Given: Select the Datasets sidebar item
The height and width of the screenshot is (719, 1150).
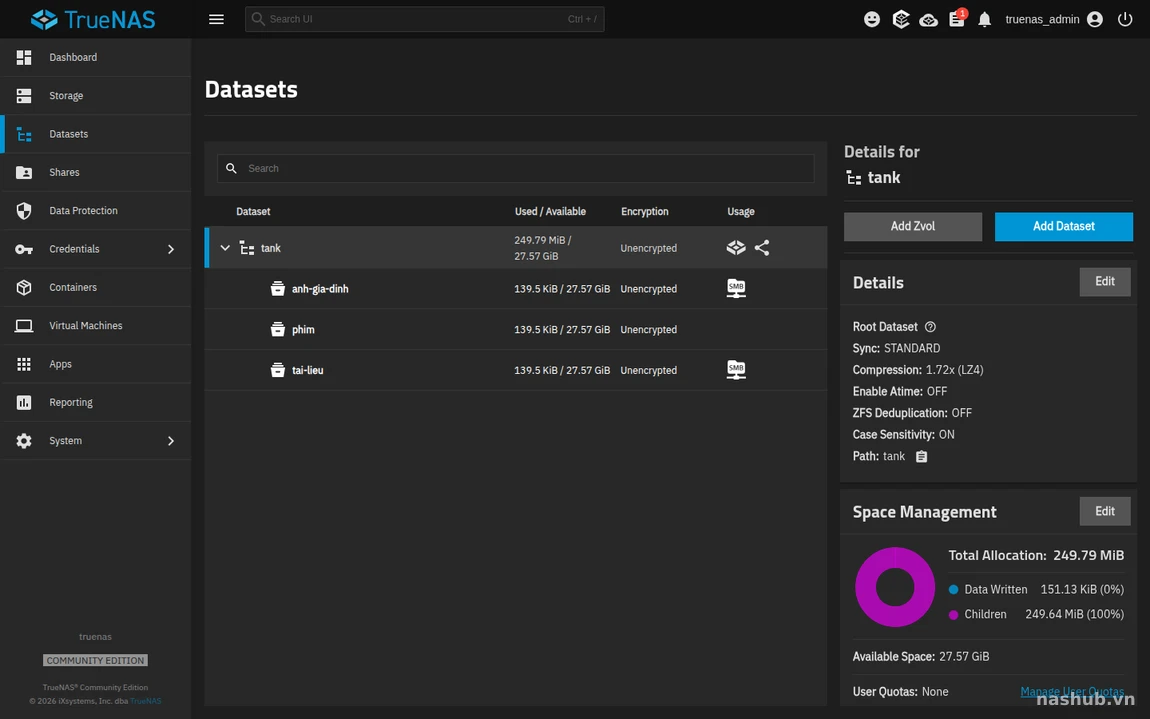Looking at the screenshot, I should pyautogui.click(x=96, y=134).
